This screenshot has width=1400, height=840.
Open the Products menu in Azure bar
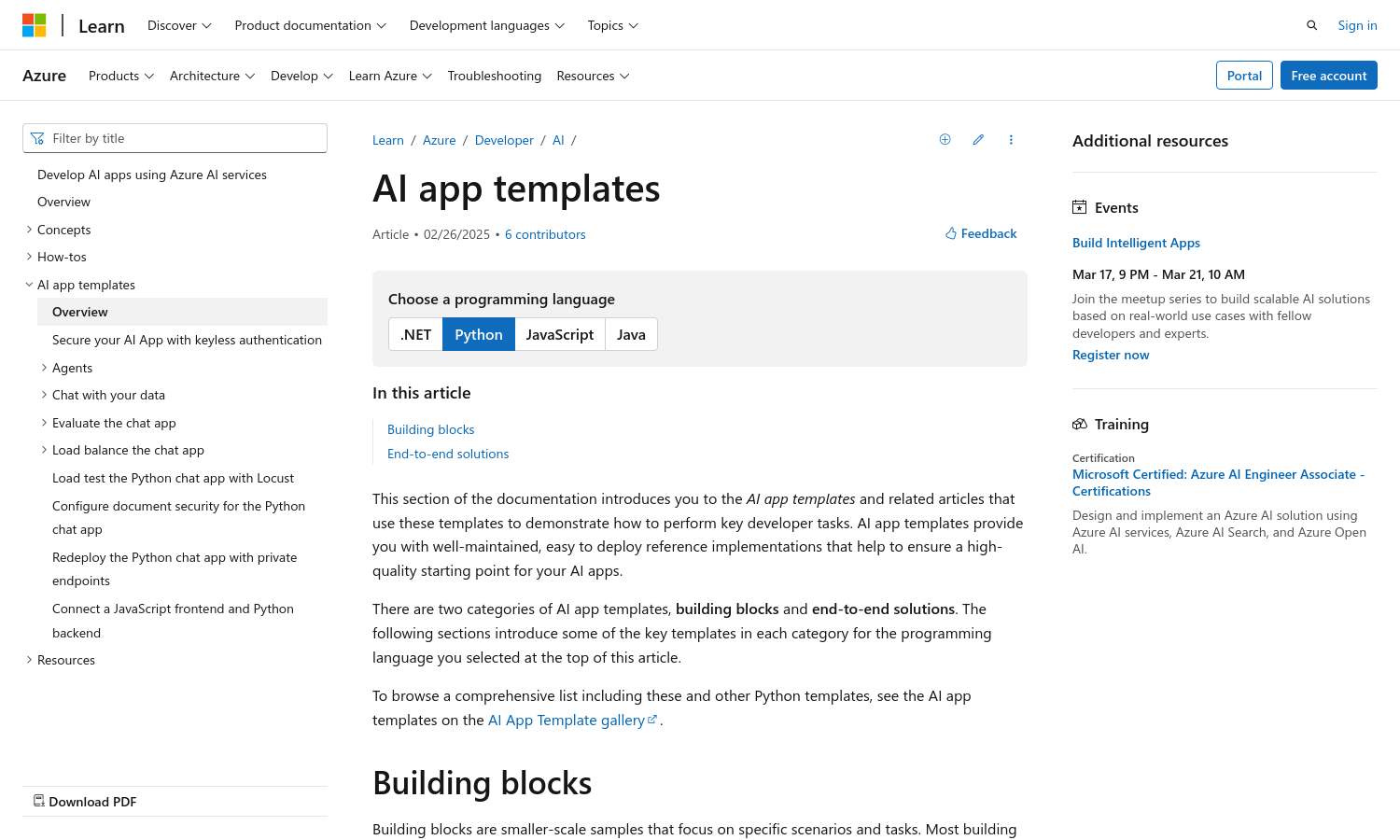point(120,76)
